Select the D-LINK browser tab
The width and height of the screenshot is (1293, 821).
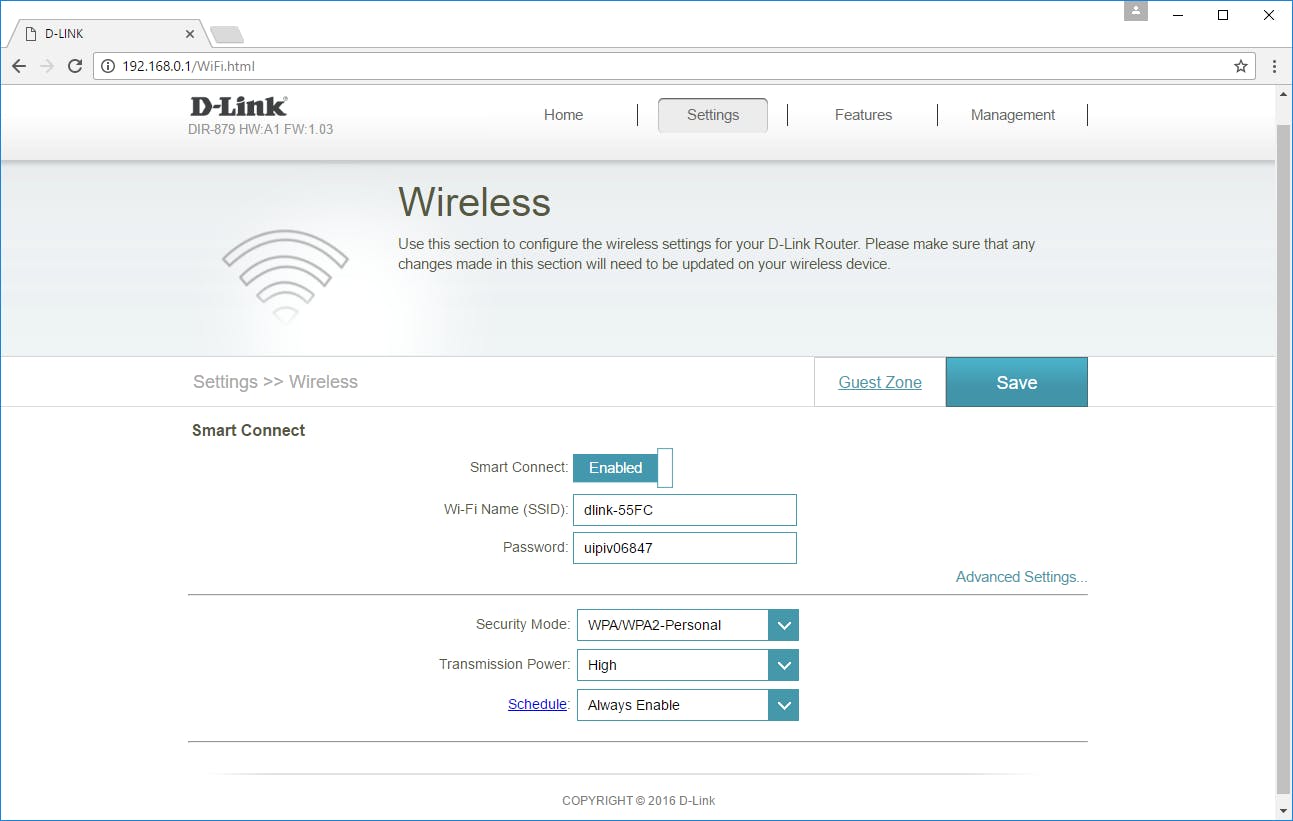[106, 34]
